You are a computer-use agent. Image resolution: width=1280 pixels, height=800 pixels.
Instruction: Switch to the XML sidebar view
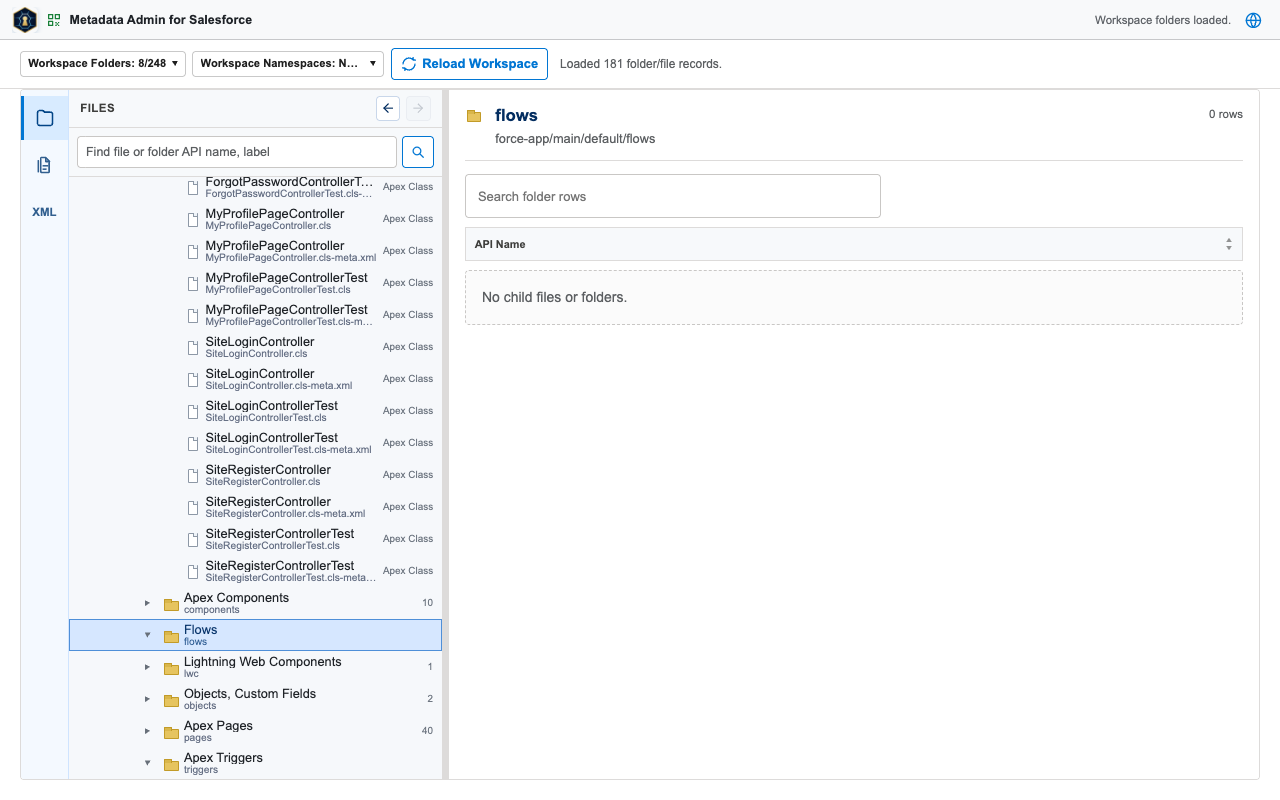tap(45, 212)
